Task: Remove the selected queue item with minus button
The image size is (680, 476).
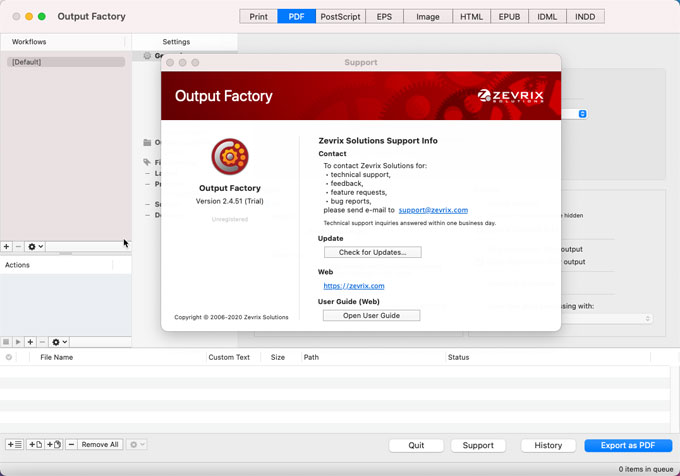Action: (x=71, y=444)
